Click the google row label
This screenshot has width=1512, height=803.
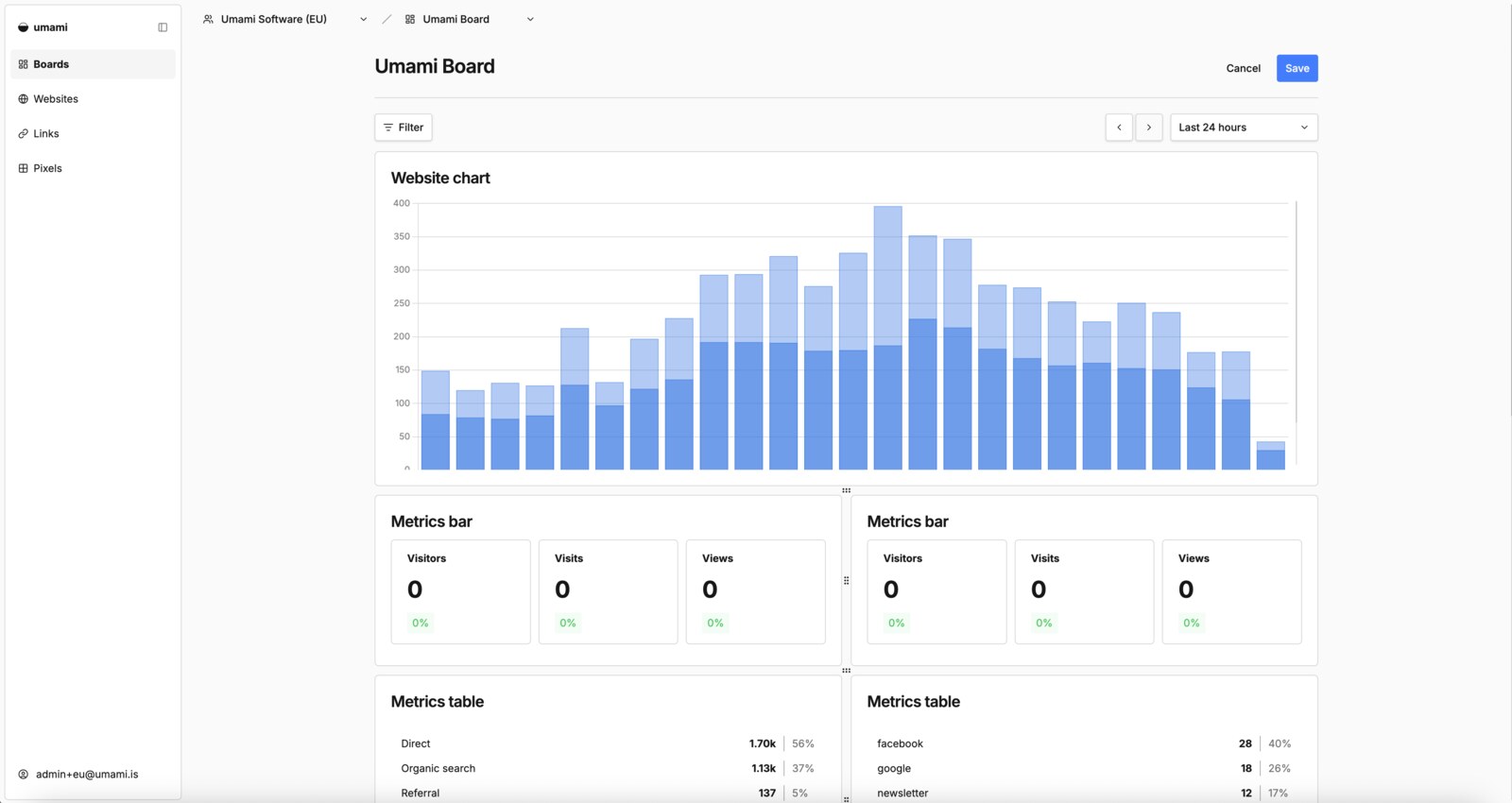pos(894,769)
